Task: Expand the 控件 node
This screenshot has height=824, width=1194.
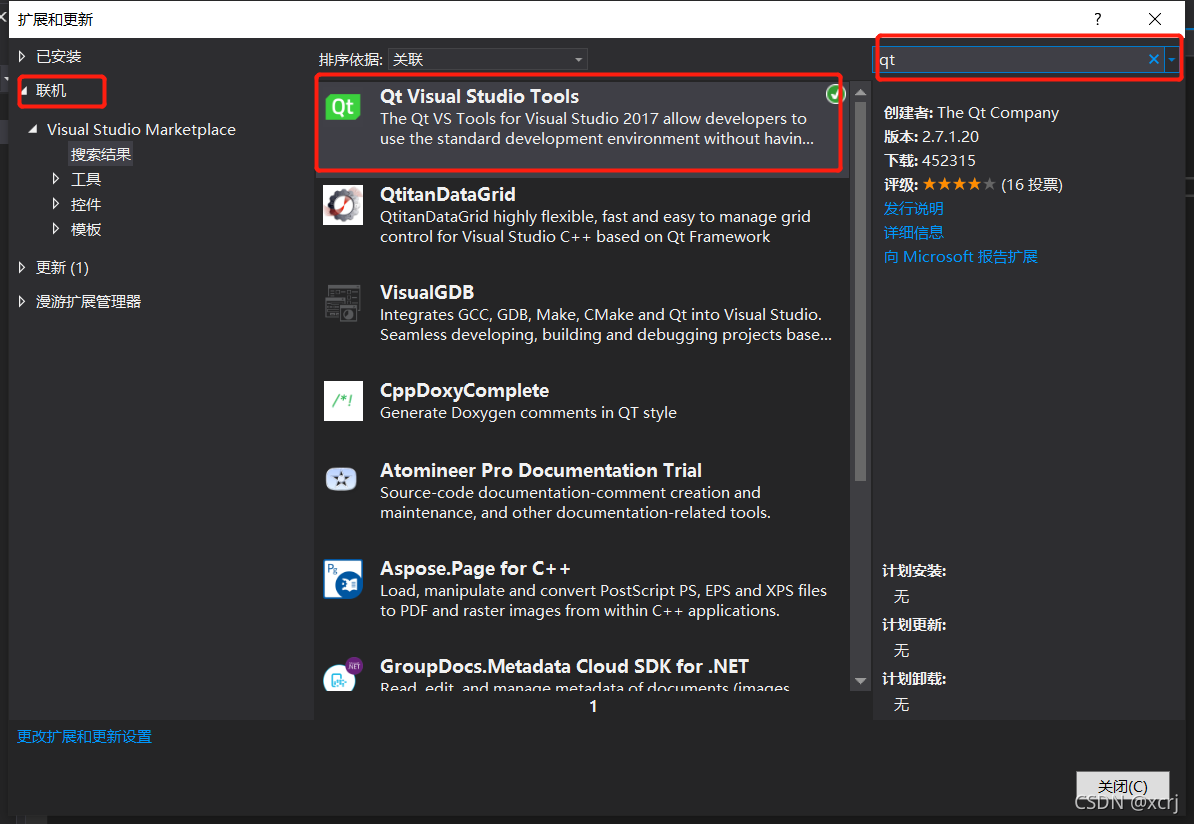Action: point(56,204)
